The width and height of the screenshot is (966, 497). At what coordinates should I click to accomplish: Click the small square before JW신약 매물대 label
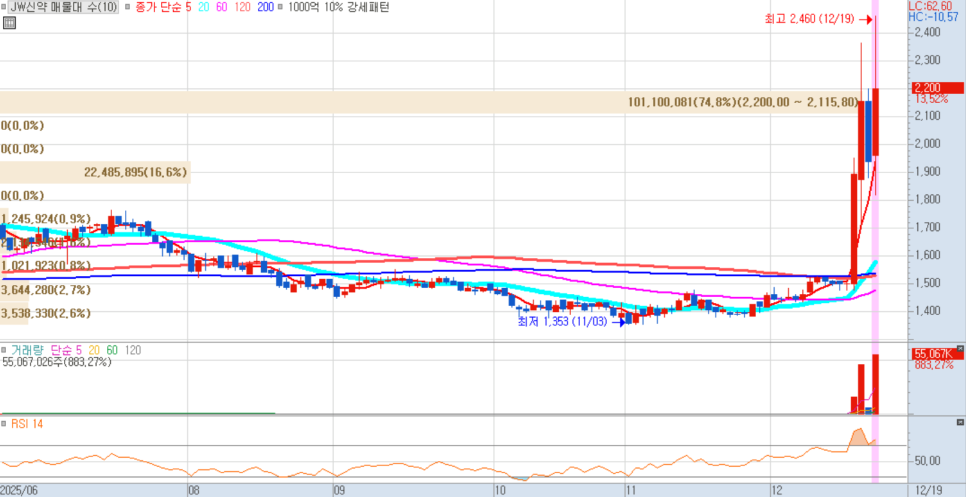4,7
